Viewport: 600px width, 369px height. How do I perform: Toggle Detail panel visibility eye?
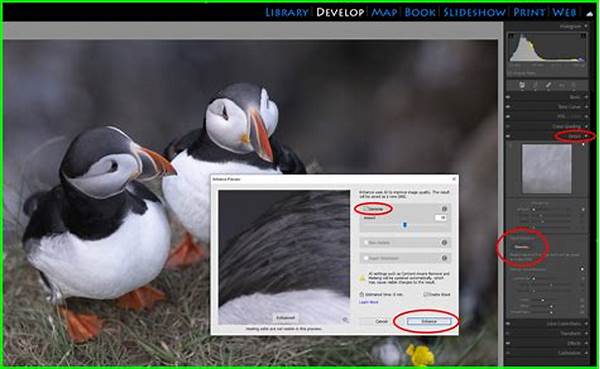pos(508,136)
